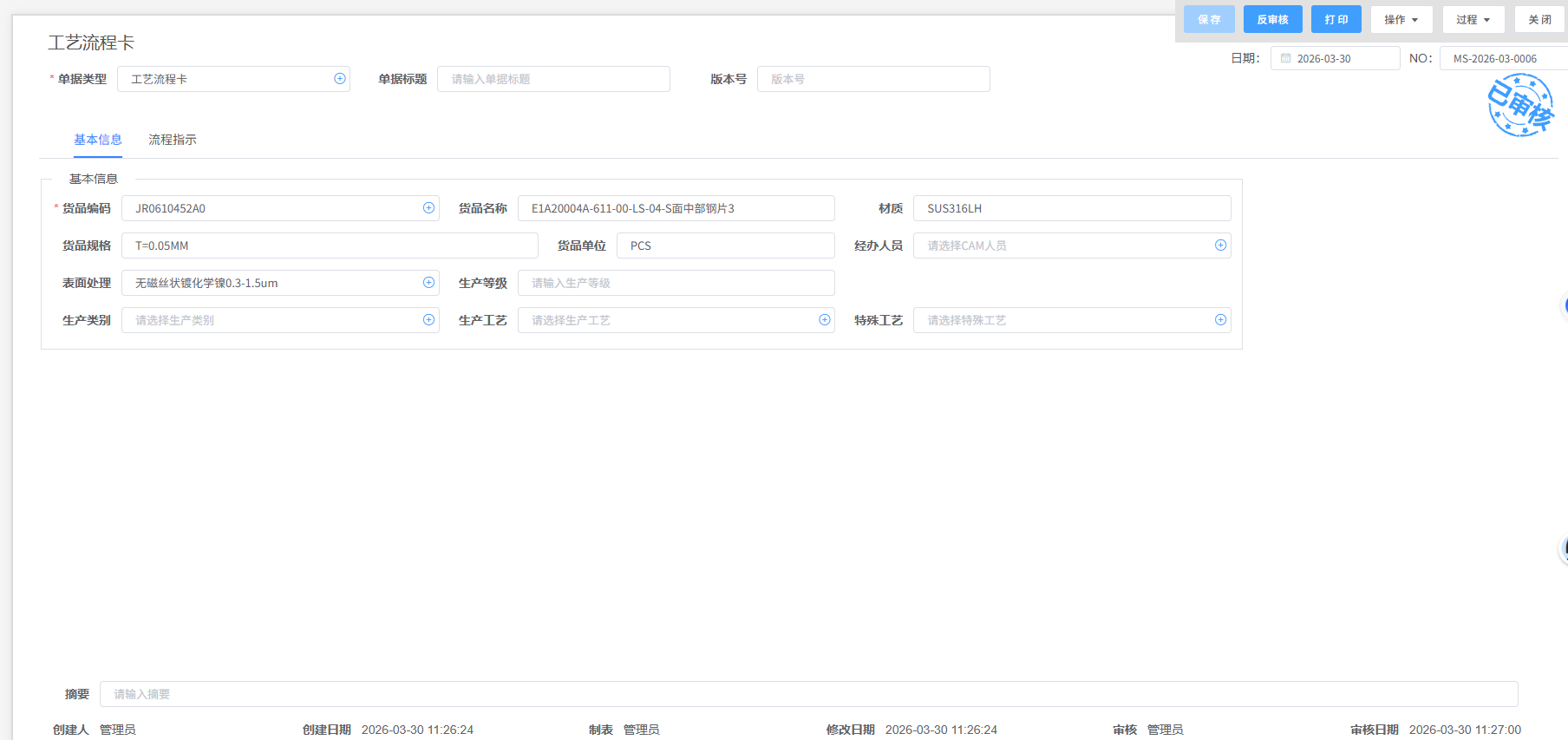Expand the 过程 dropdown menu
This screenshot has width=1568, height=740.
point(1473,19)
